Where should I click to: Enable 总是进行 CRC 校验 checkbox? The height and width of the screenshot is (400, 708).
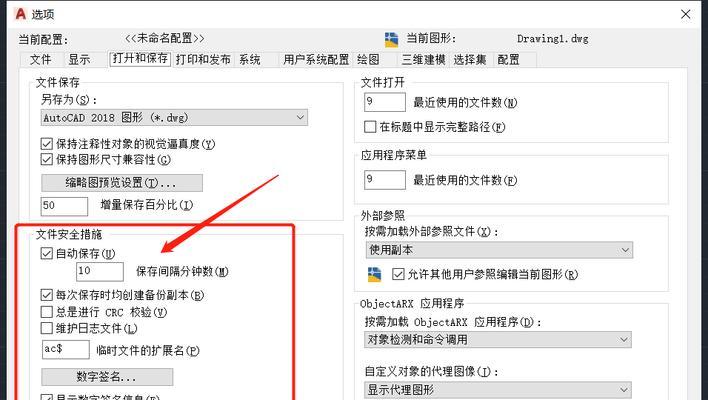tap(47, 312)
